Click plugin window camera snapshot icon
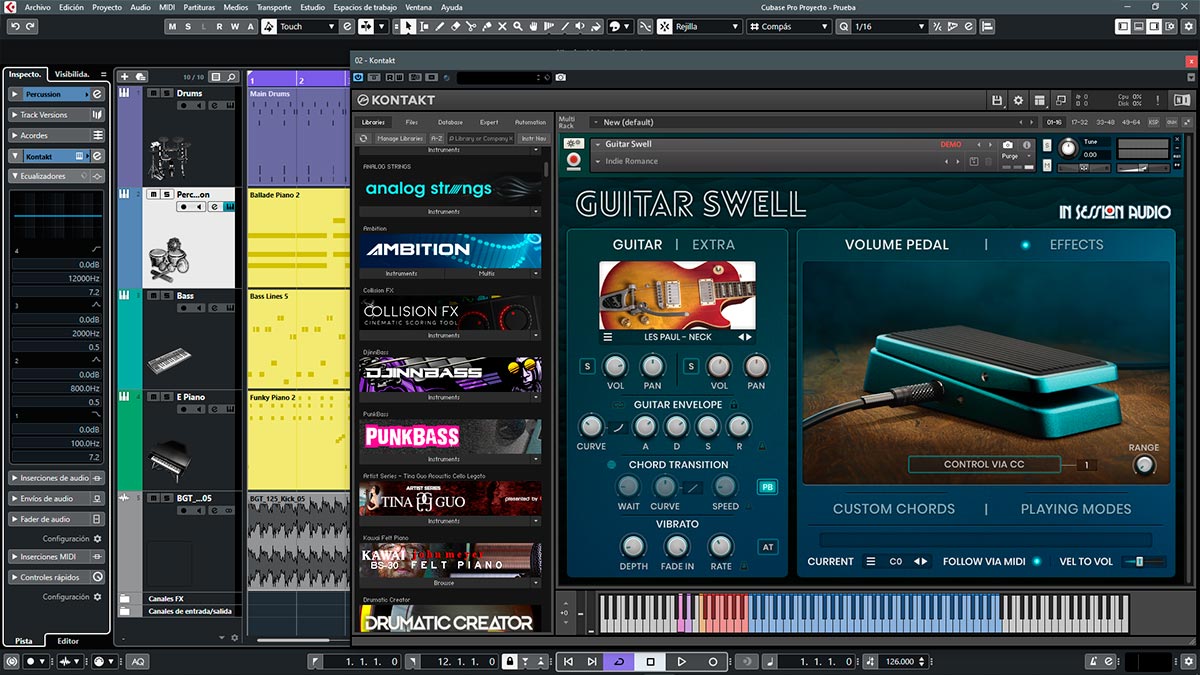The image size is (1200, 675). coord(561,77)
